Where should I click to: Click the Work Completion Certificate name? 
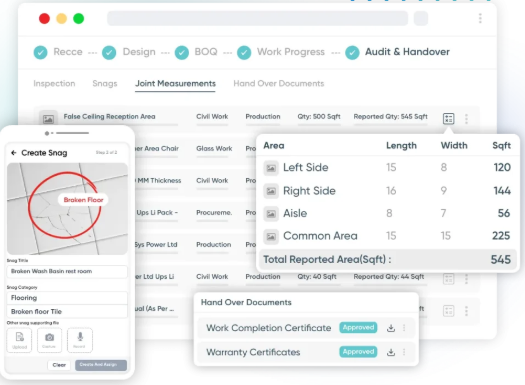[269, 328]
